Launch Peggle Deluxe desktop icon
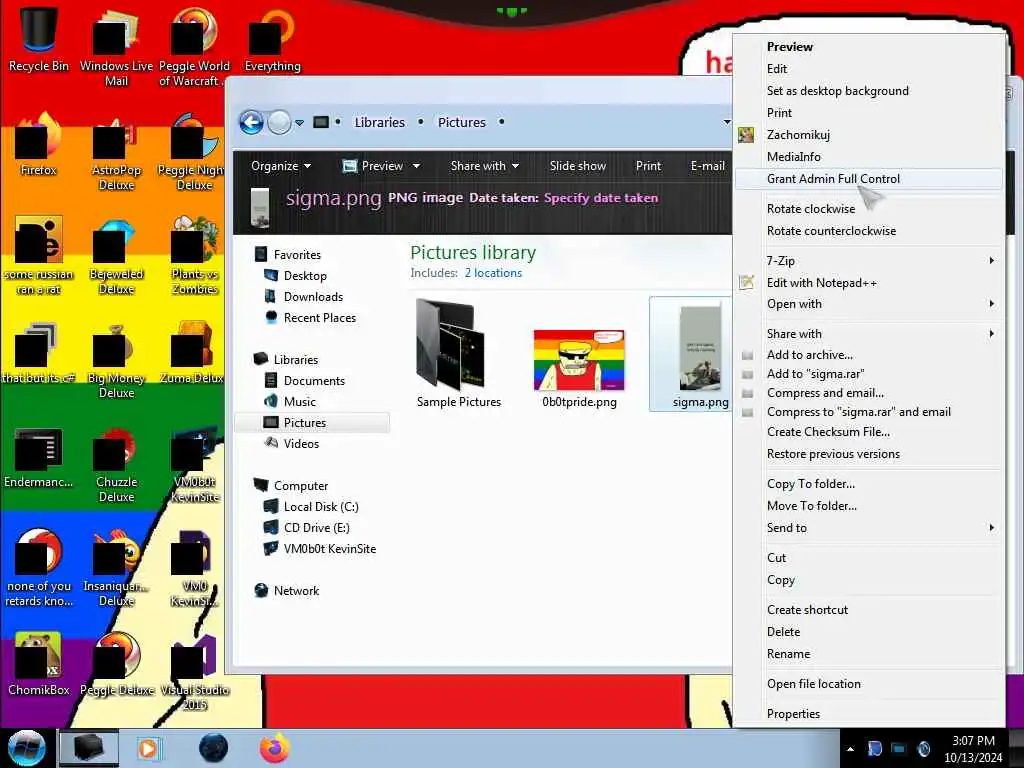Viewport: 1024px width, 768px height. click(x=116, y=664)
